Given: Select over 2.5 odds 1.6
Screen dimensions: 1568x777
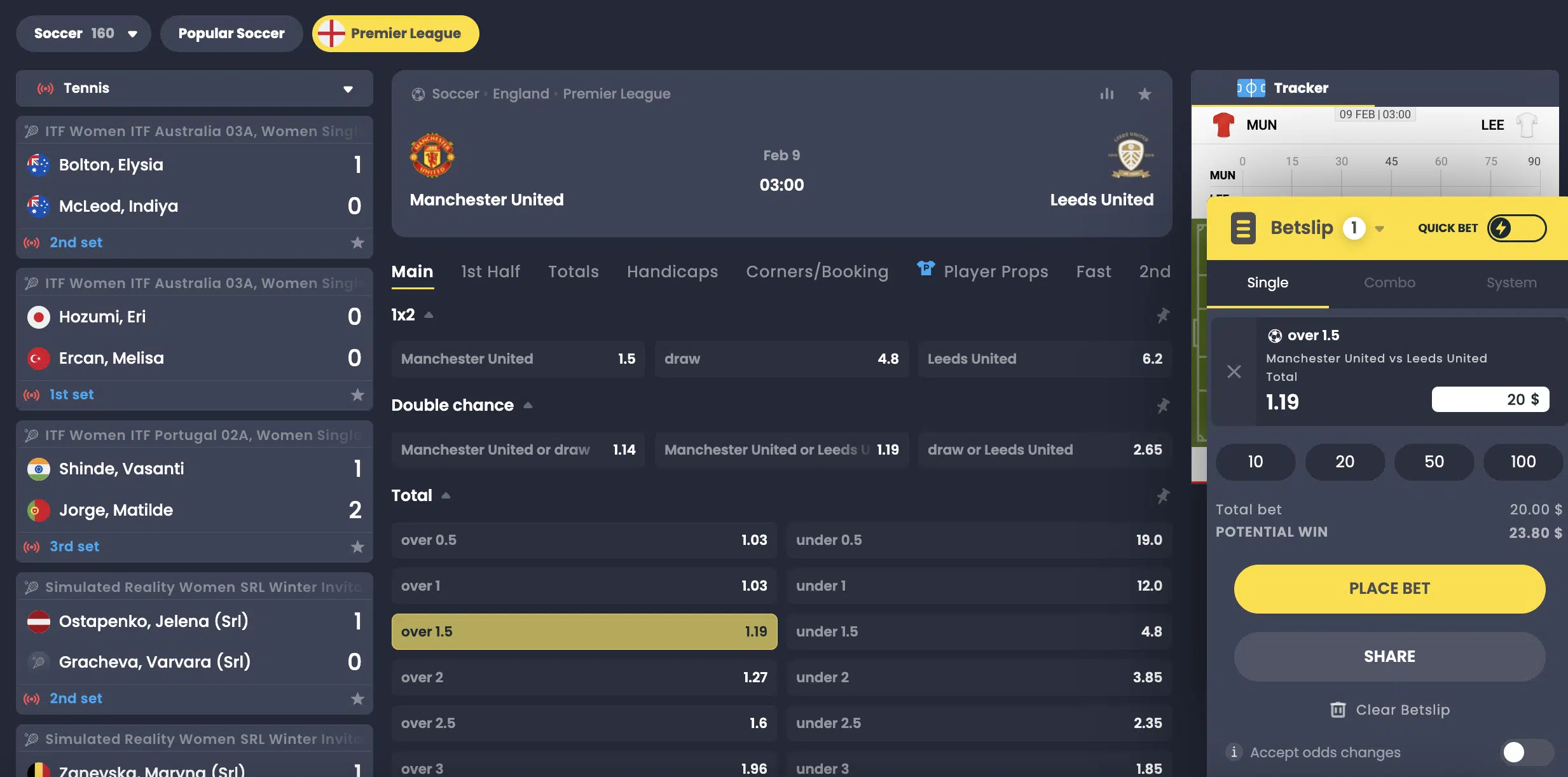Looking at the screenshot, I should click(584, 723).
